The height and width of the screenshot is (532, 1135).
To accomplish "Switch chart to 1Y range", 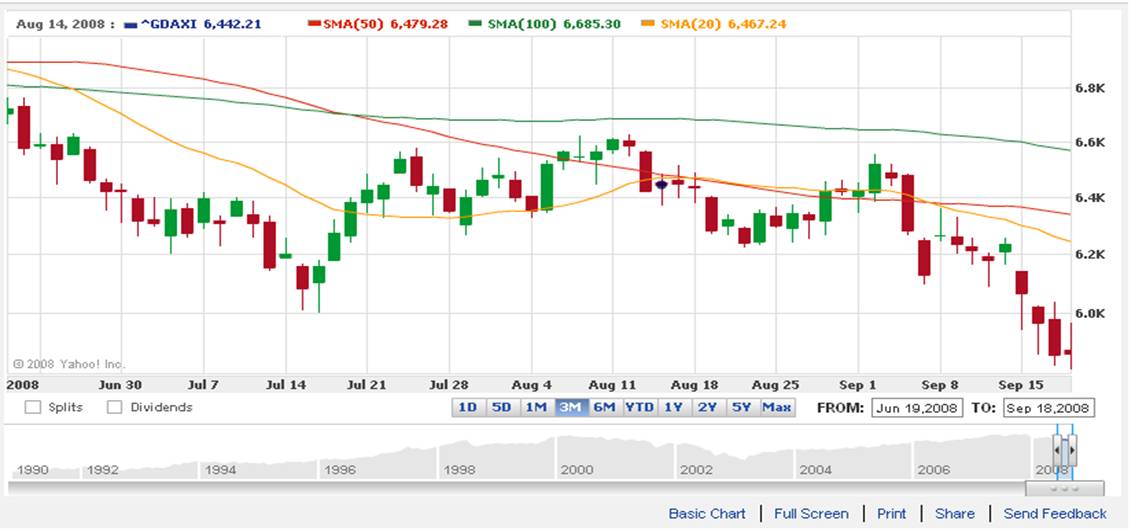I will tap(674, 407).
